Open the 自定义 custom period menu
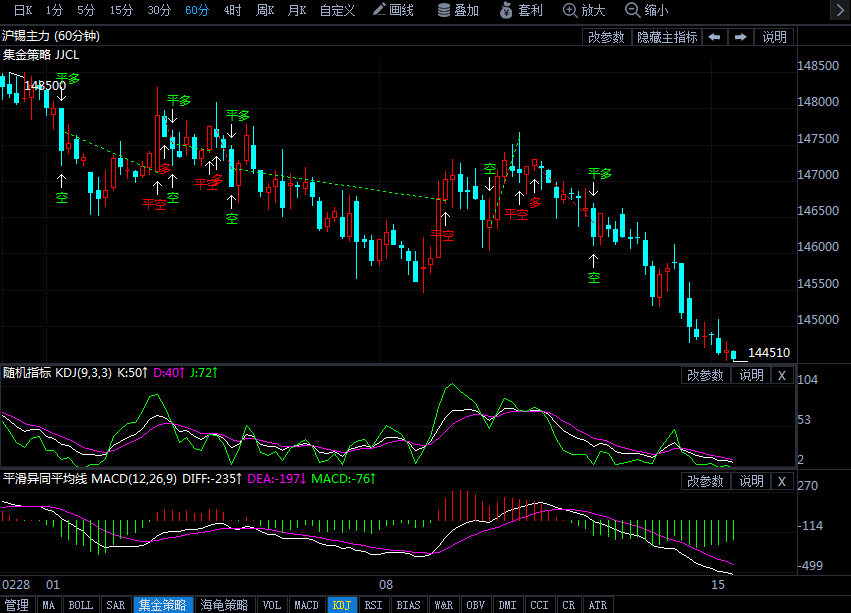Screen dimensions: 851x613 coord(337,10)
